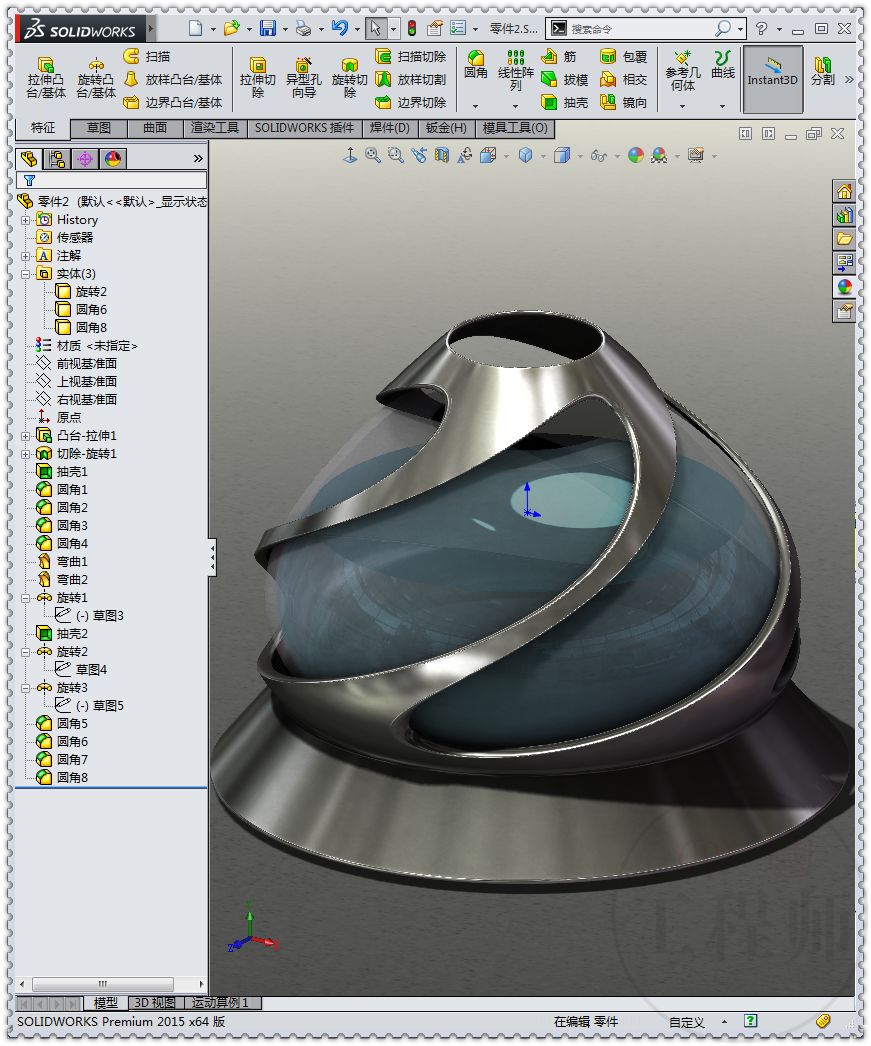Click the feature tree filter field

[x=111, y=180]
